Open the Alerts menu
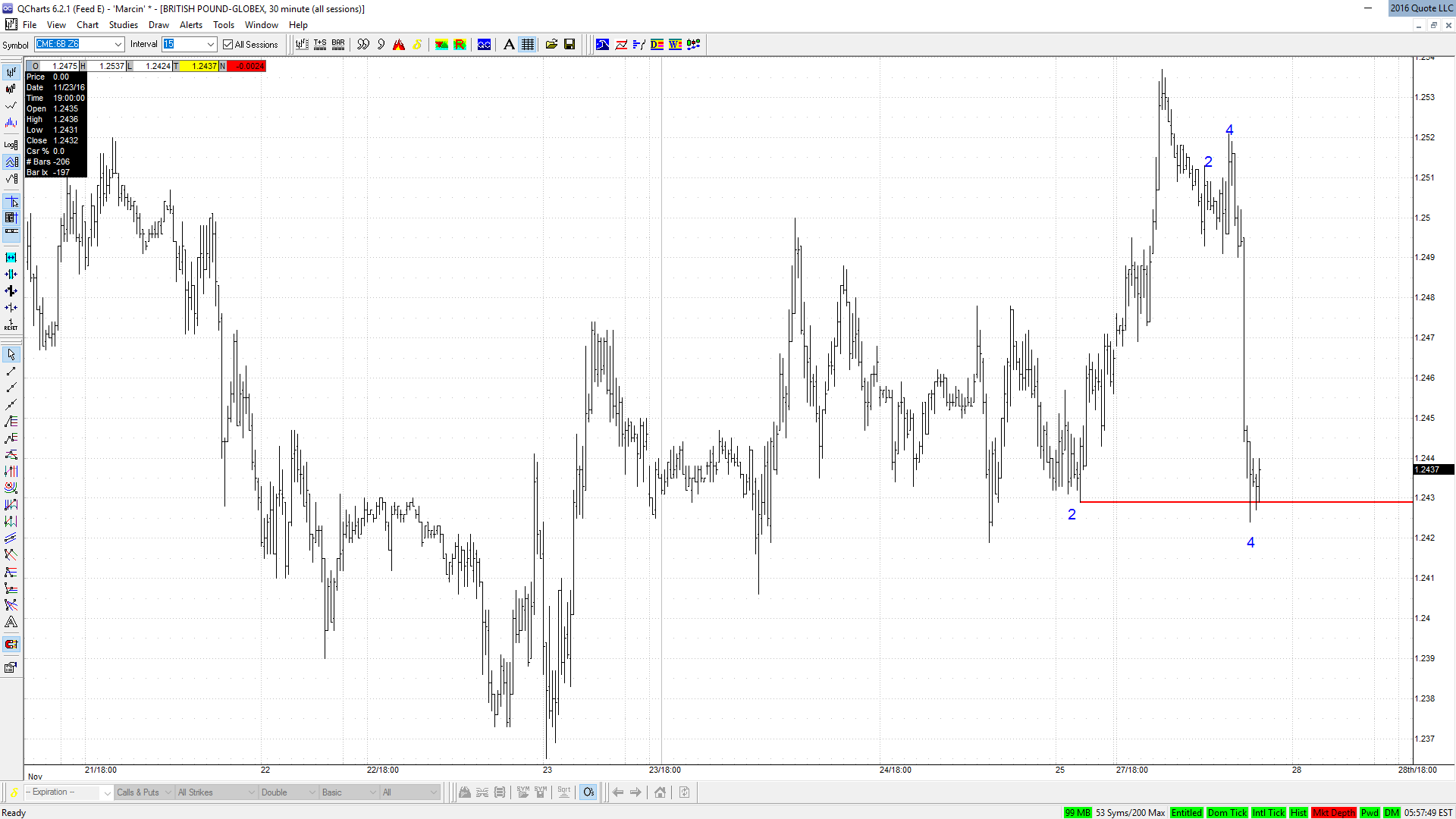Screen dimensions: 1456x819 pyautogui.click(x=191, y=25)
